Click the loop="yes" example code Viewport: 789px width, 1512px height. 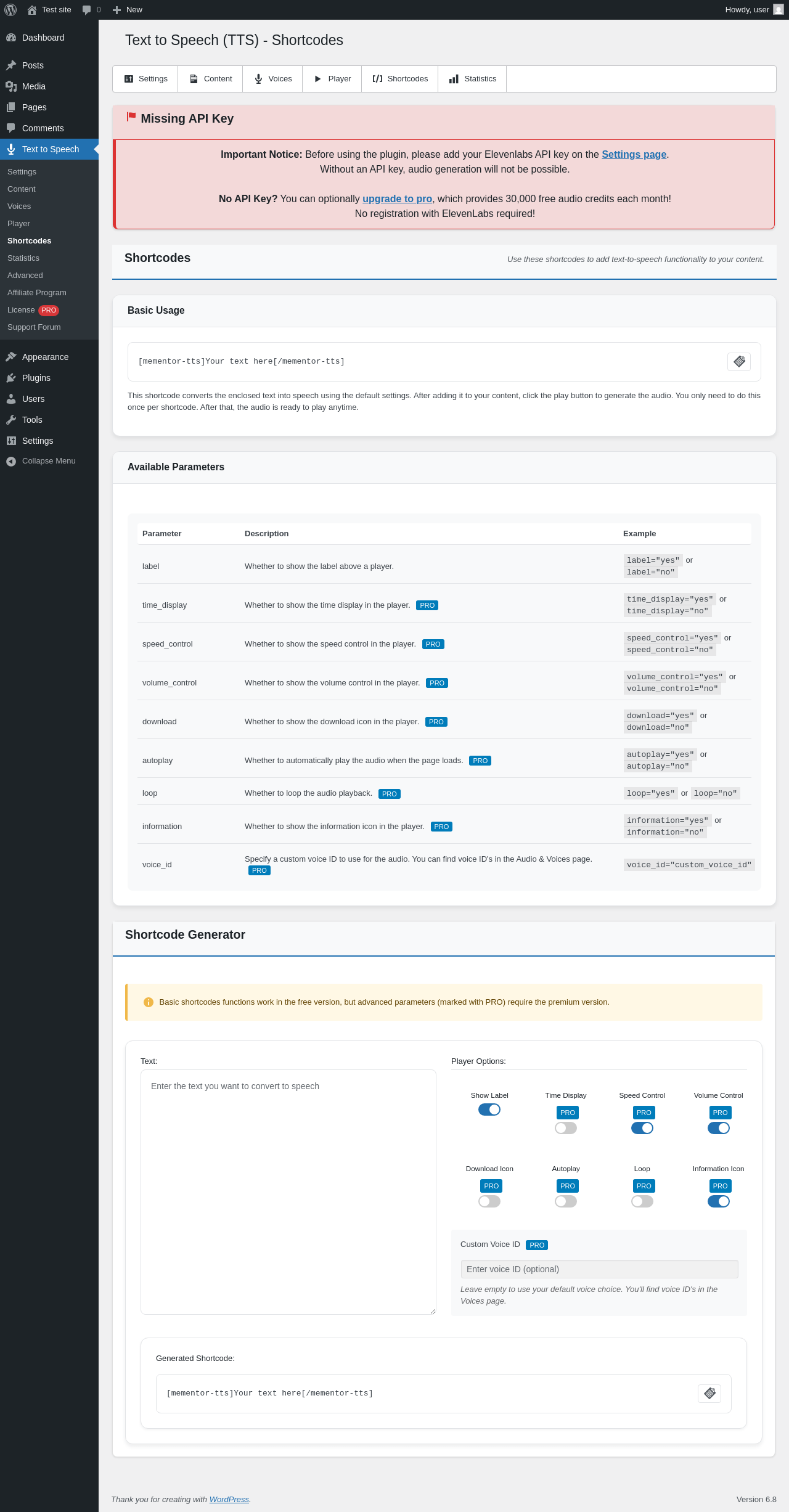coord(651,793)
